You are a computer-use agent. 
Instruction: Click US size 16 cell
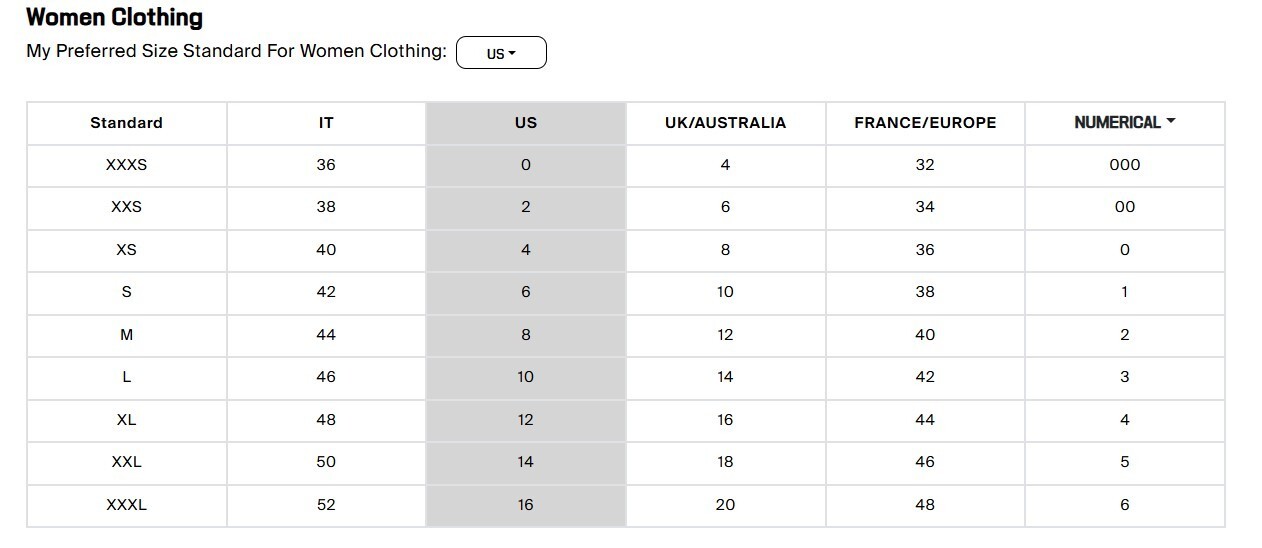[x=526, y=505]
